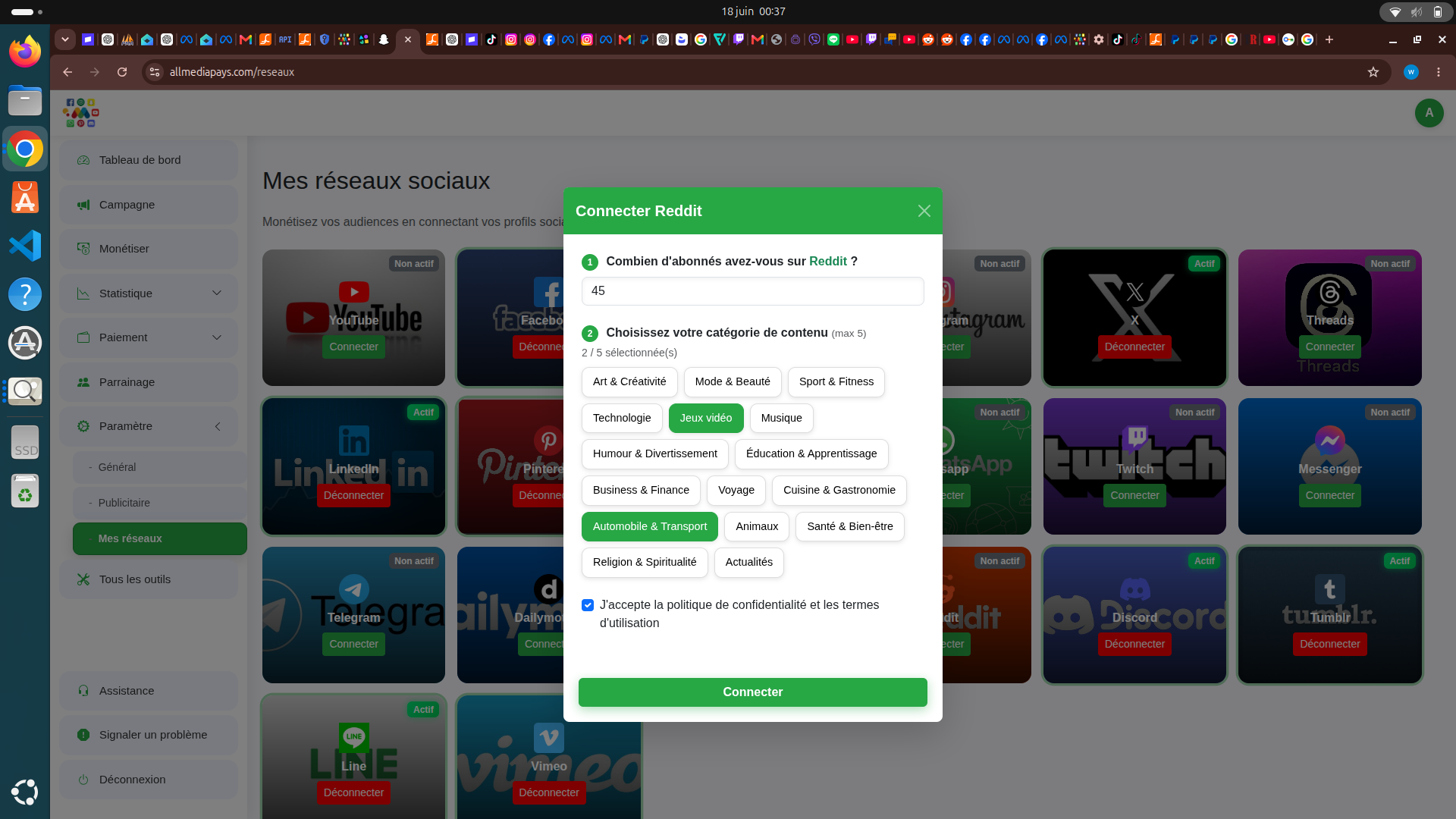Screen dimensions: 1456x819
Task: Select Humour & Divertissement category
Action: pyautogui.click(x=655, y=453)
